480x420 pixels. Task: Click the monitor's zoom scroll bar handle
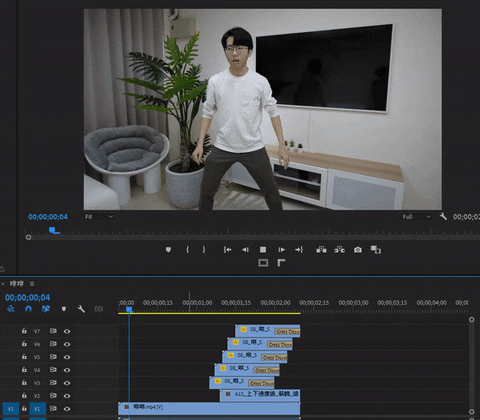(x=28, y=237)
